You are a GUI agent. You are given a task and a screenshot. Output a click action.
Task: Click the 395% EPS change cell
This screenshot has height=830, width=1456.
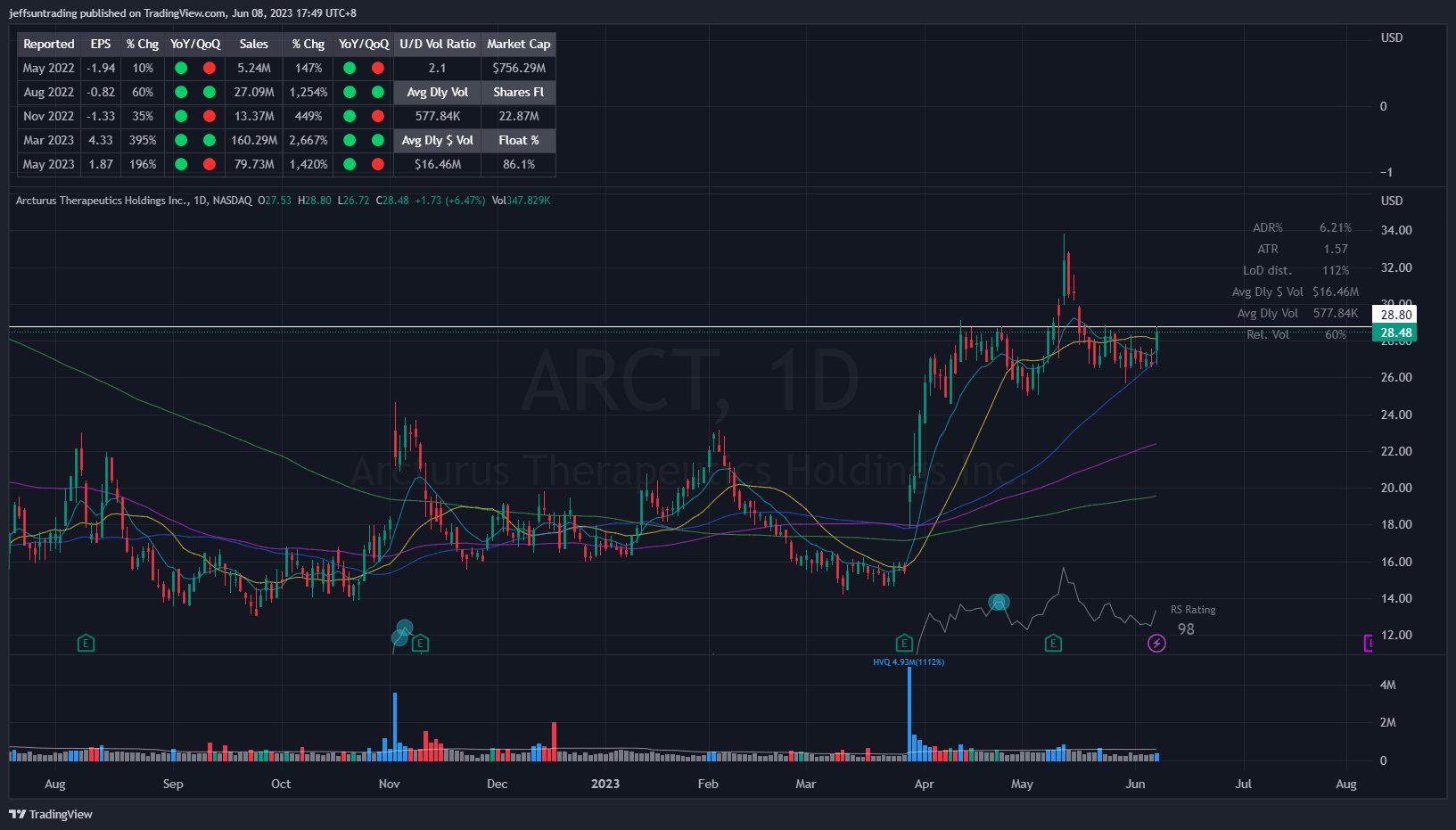point(143,140)
